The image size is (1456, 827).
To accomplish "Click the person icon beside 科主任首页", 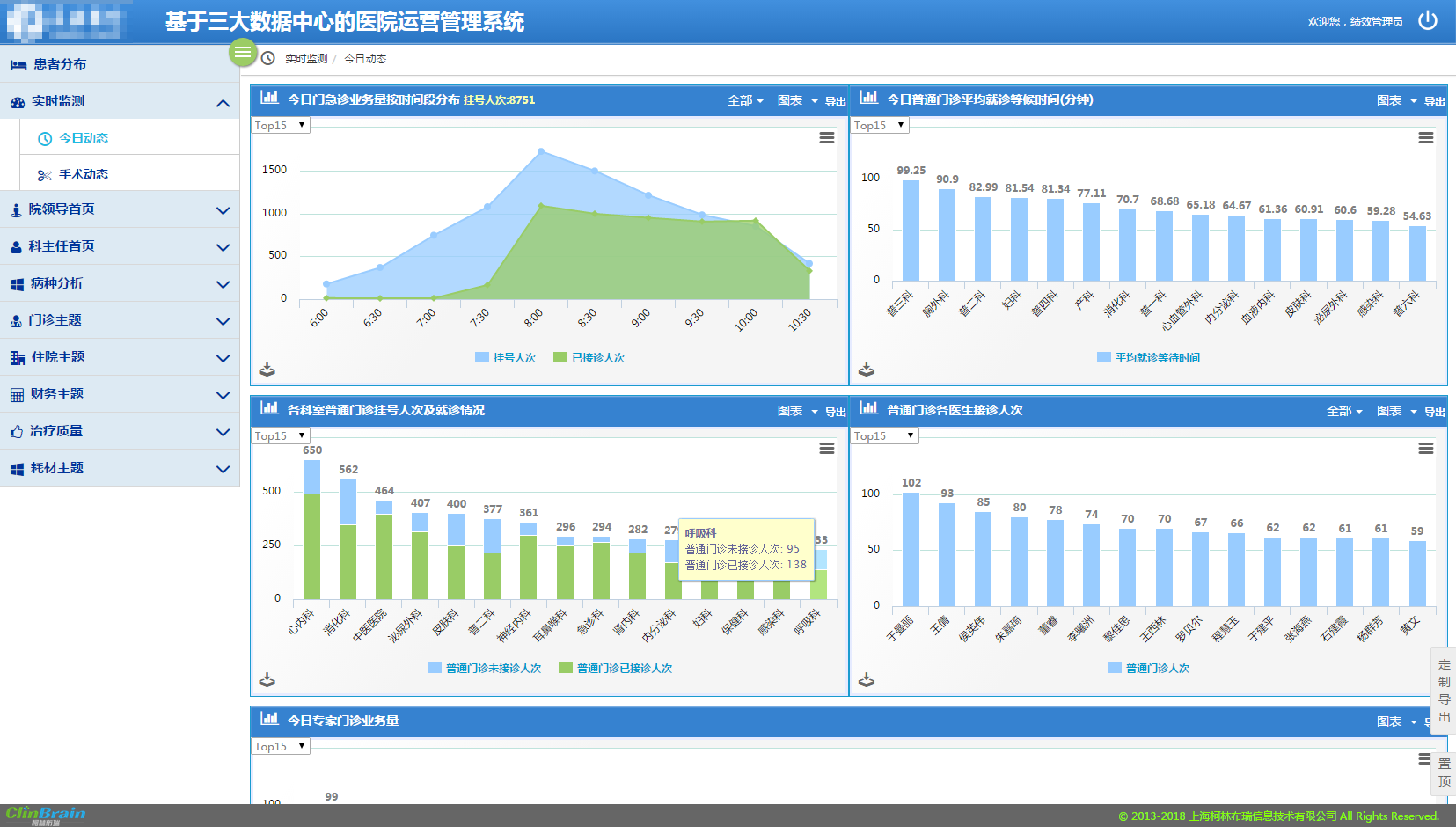I will [x=16, y=247].
